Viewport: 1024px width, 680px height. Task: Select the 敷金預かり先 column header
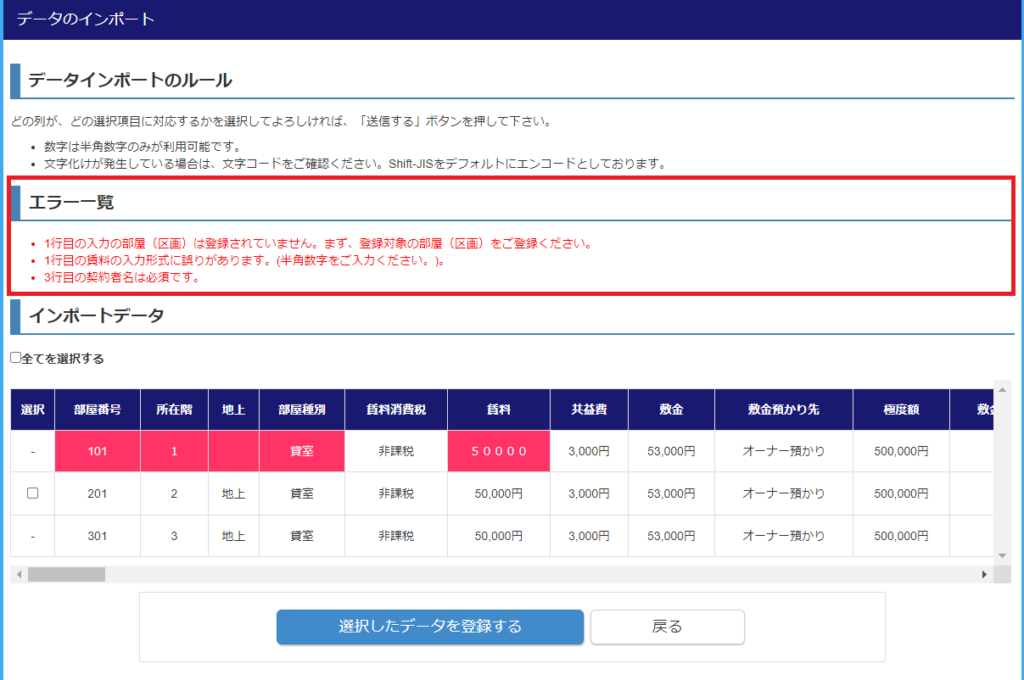point(783,409)
